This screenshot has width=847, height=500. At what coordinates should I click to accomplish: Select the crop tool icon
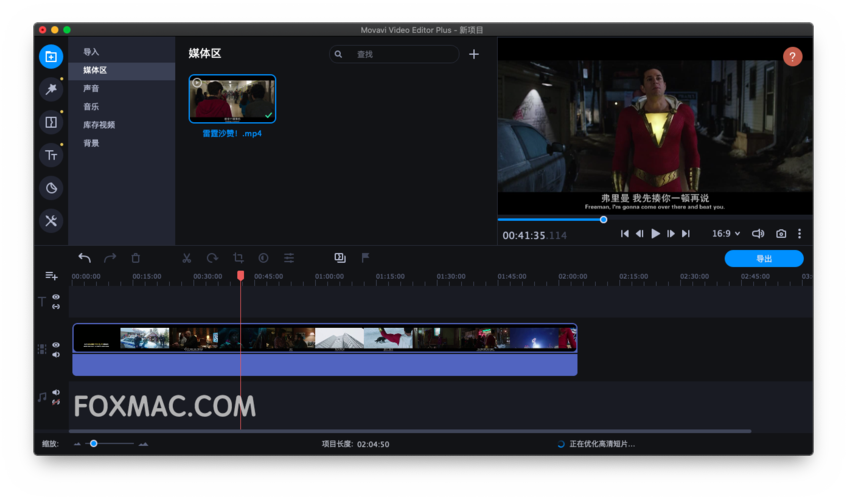coord(238,258)
